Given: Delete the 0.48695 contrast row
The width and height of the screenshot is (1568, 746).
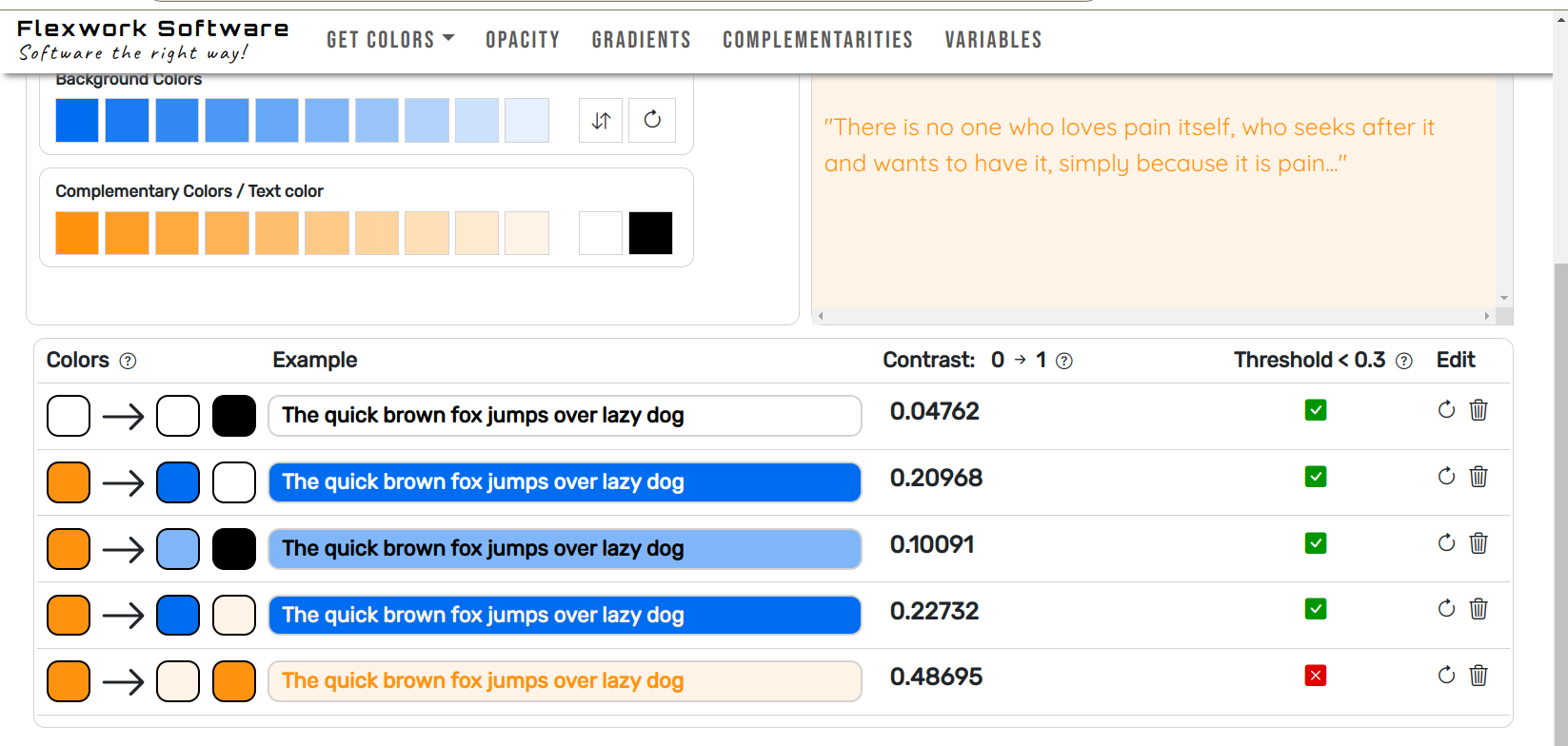Looking at the screenshot, I should coord(1479,676).
